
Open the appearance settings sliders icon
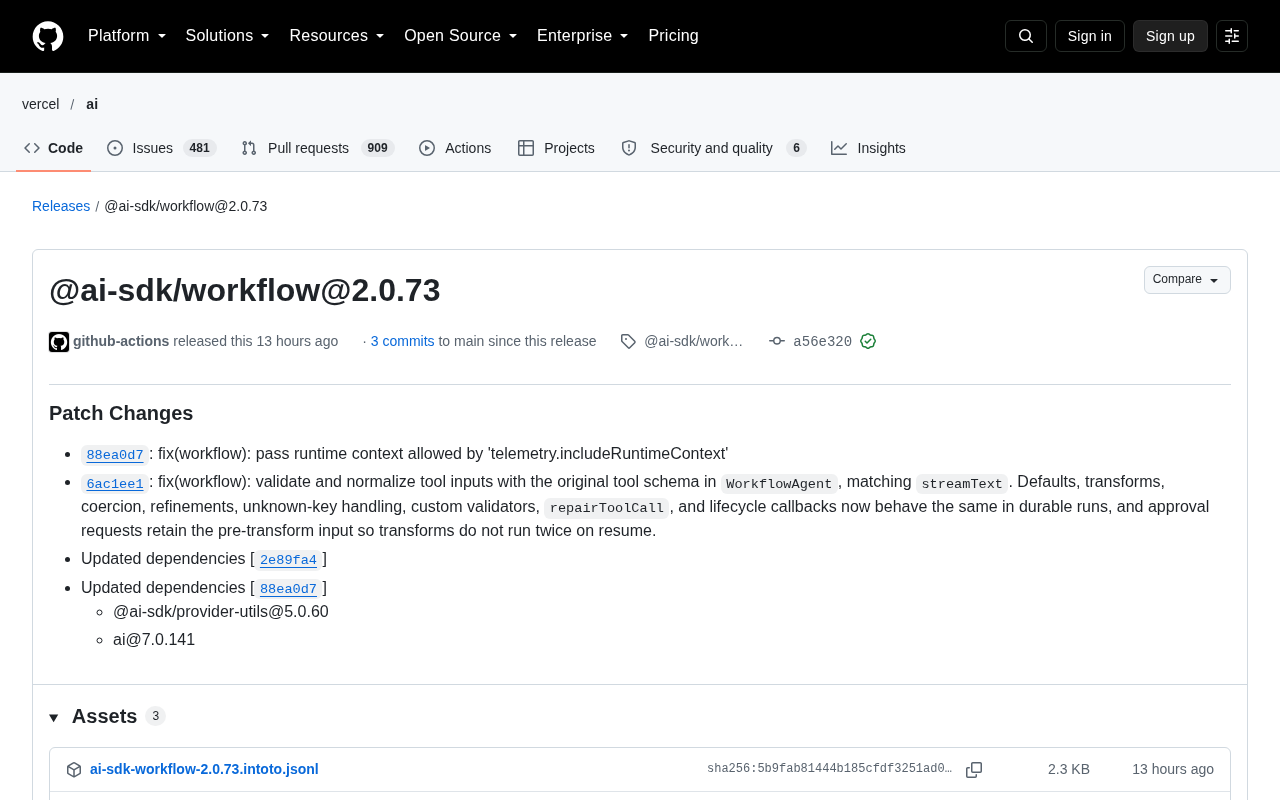pyautogui.click(x=1232, y=36)
